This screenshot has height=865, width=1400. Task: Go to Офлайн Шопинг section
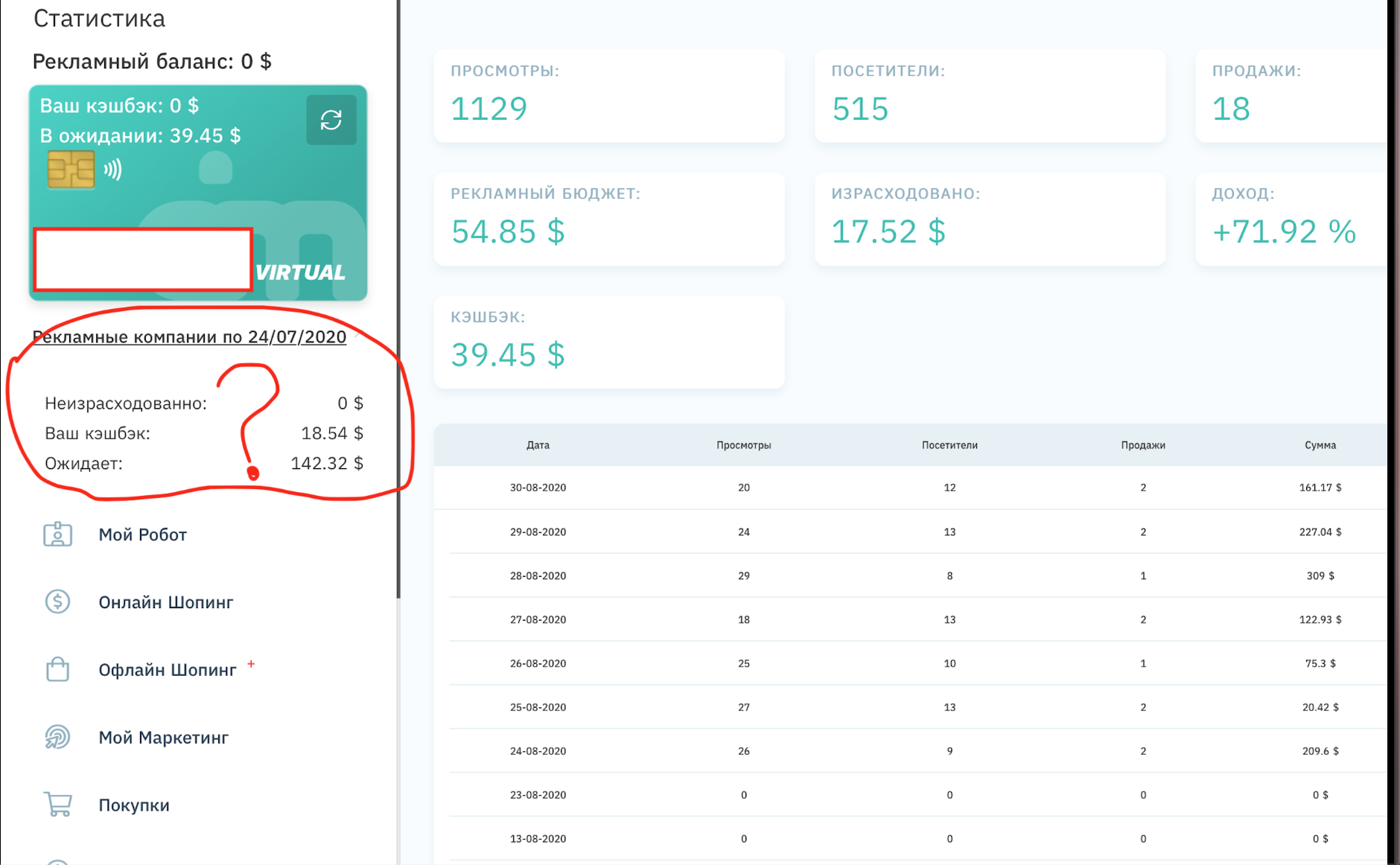tap(168, 670)
